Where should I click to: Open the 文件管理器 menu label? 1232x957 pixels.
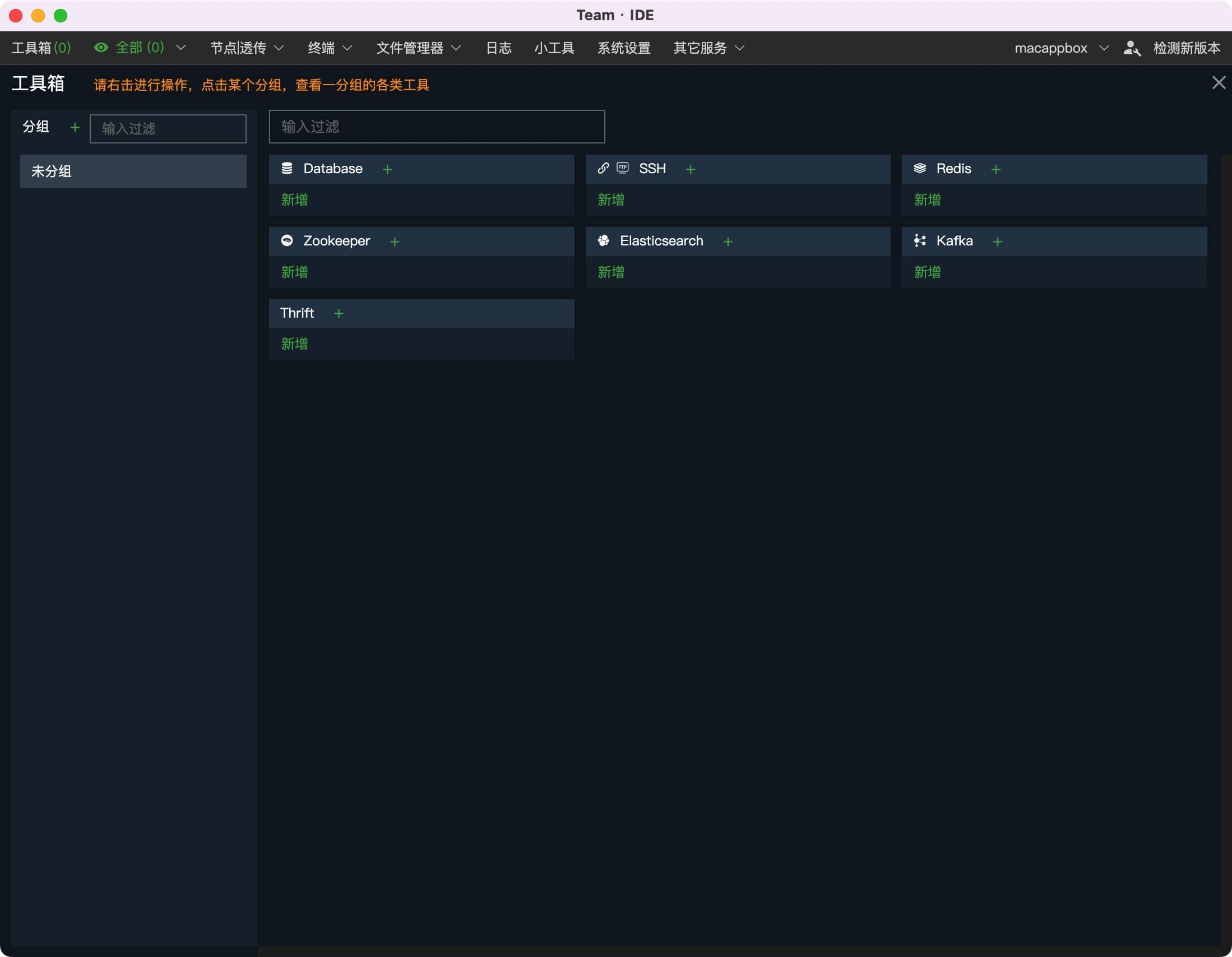[x=410, y=48]
